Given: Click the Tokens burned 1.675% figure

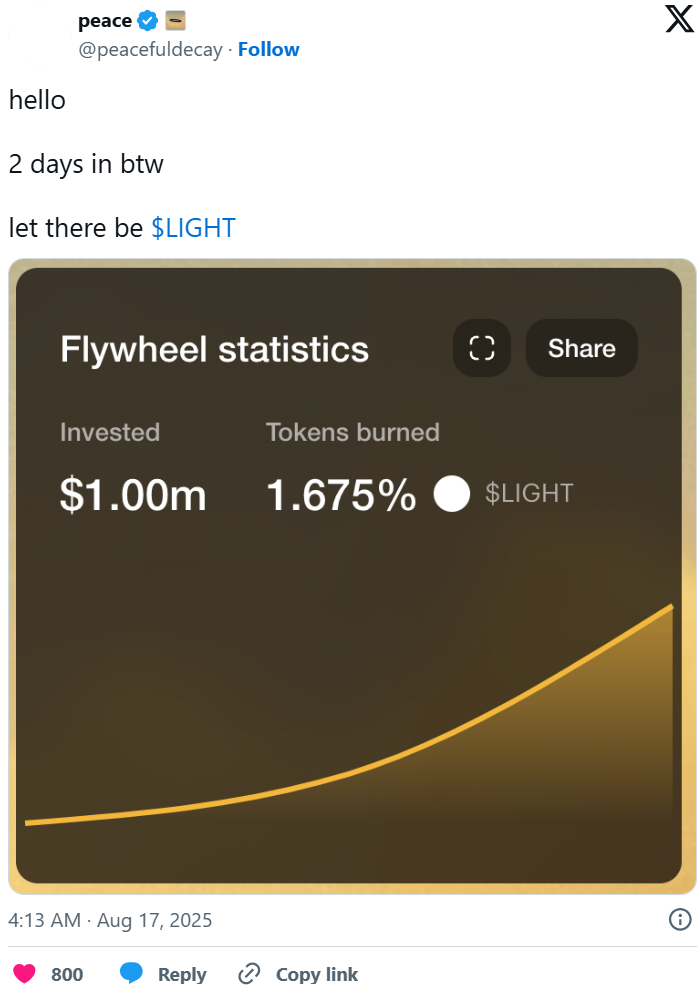Looking at the screenshot, I should (342, 494).
